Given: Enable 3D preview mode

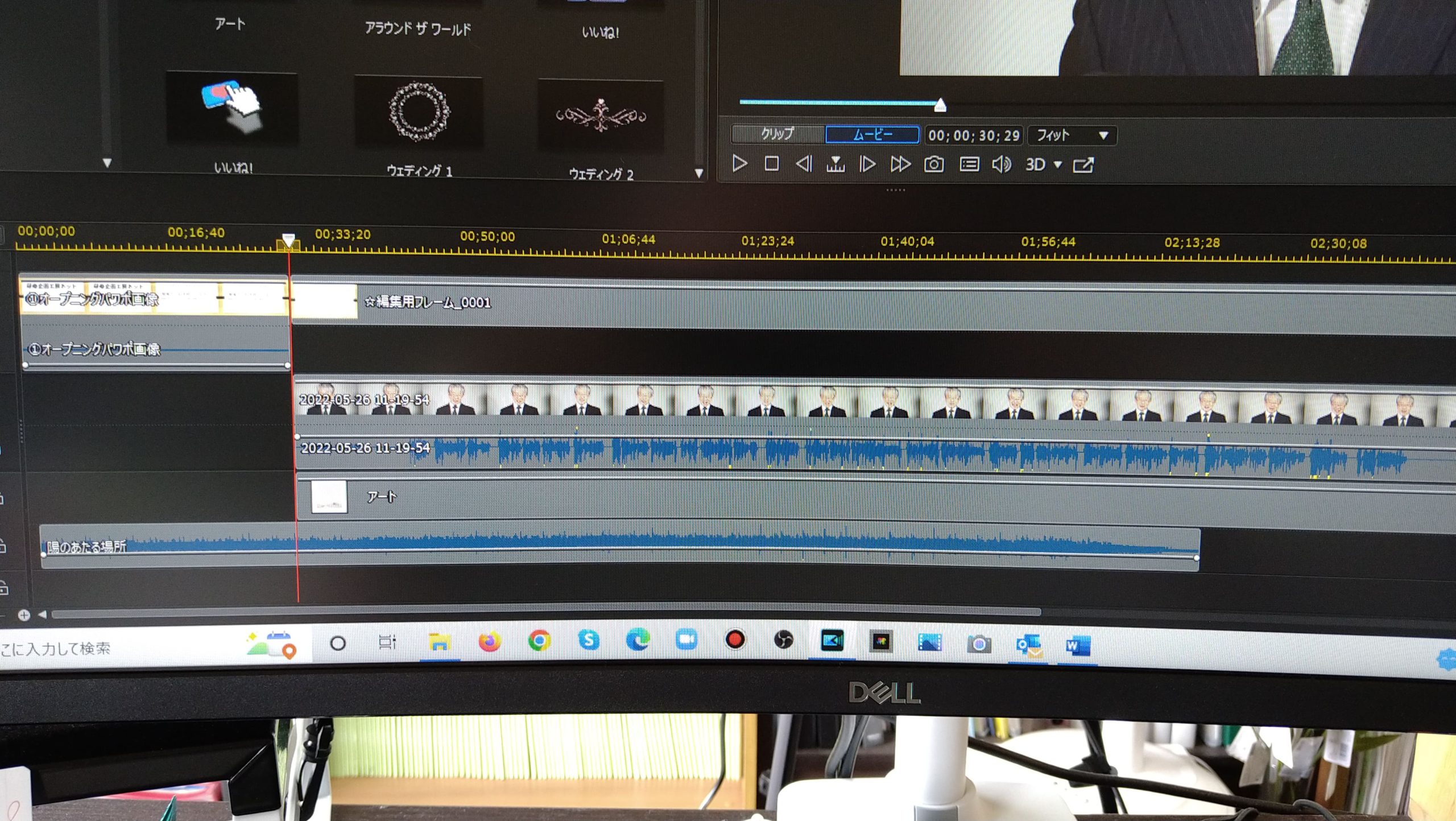Looking at the screenshot, I should (1035, 165).
